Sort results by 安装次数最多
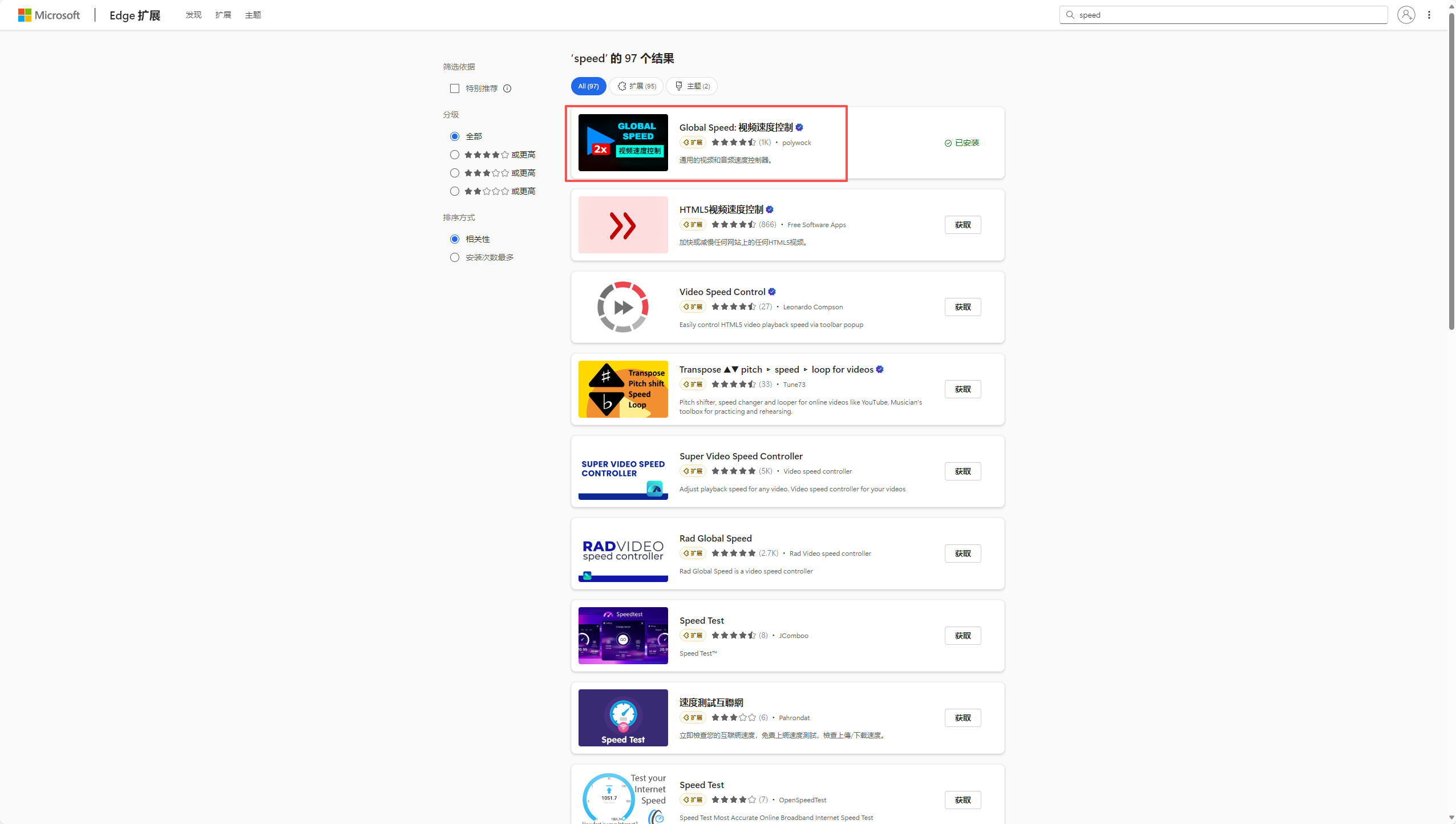1456x824 pixels. click(x=455, y=257)
